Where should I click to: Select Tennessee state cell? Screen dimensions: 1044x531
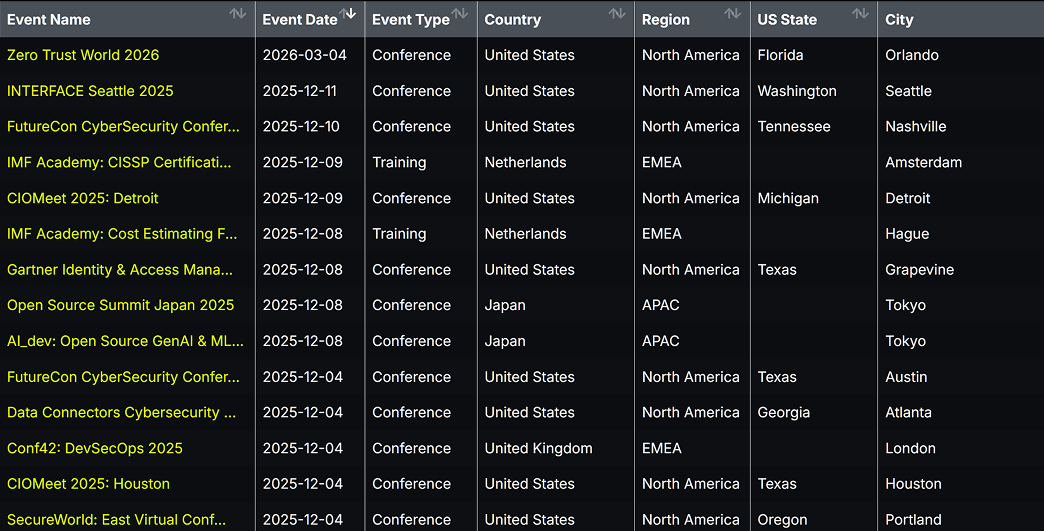point(794,126)
